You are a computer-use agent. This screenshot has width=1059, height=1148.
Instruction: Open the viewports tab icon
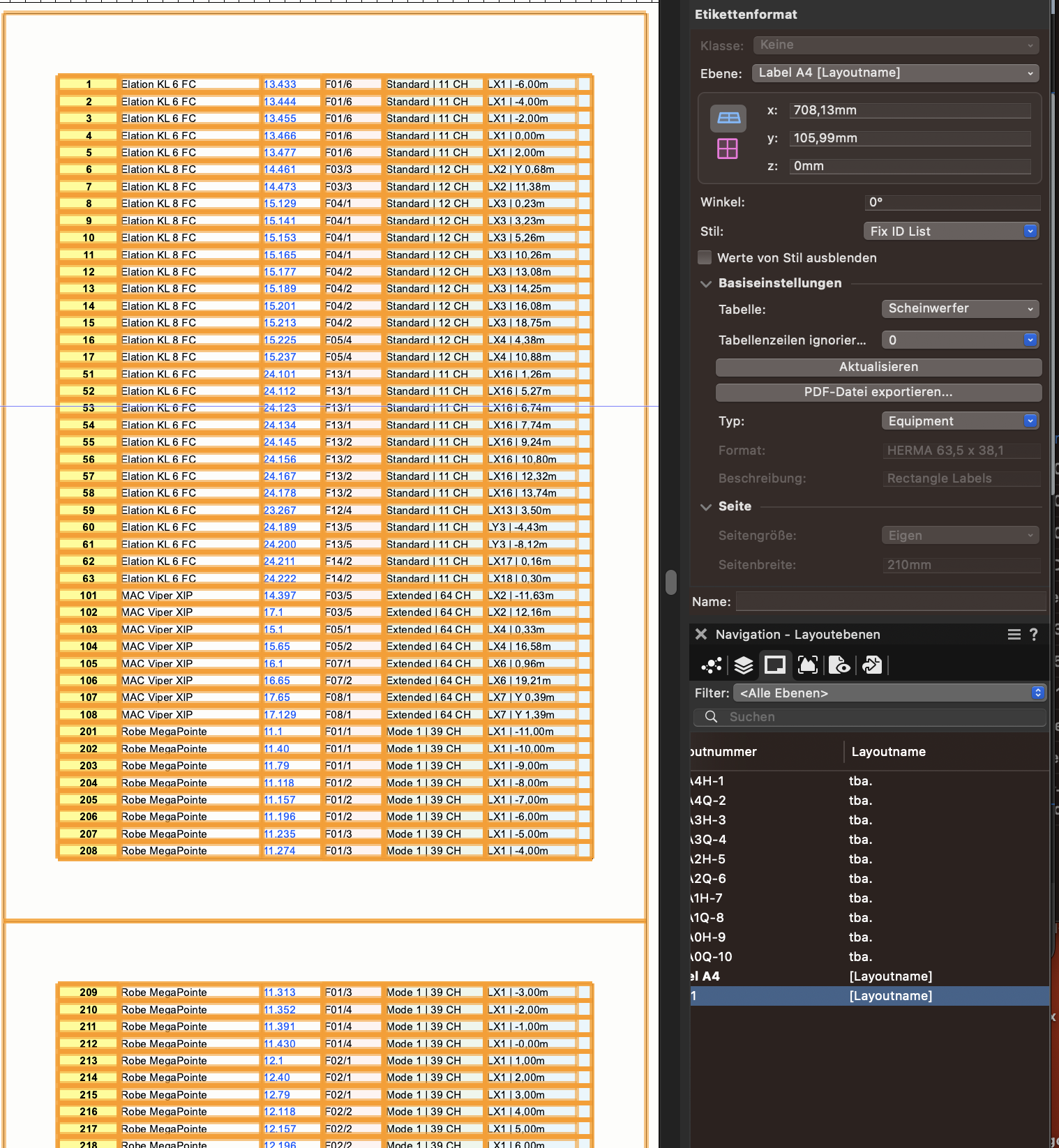(x=808, y=665)
